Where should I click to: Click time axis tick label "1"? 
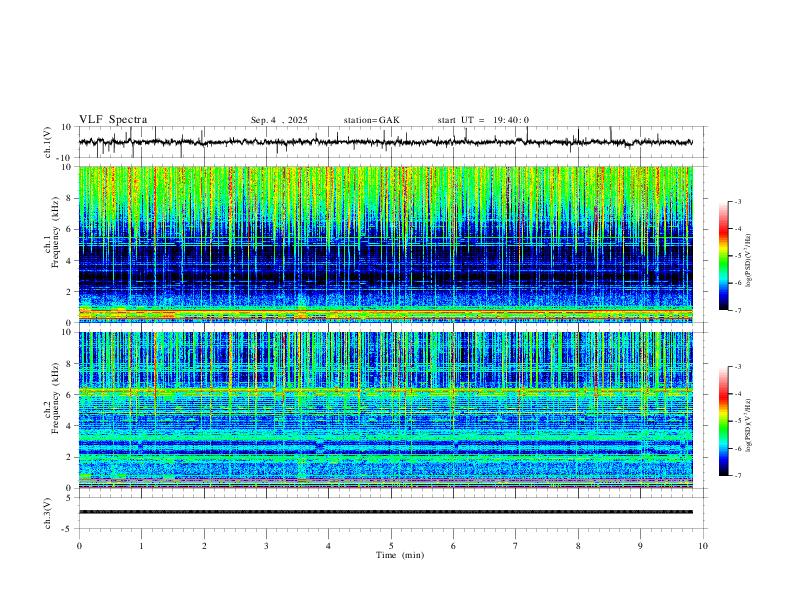coord(141,546)
